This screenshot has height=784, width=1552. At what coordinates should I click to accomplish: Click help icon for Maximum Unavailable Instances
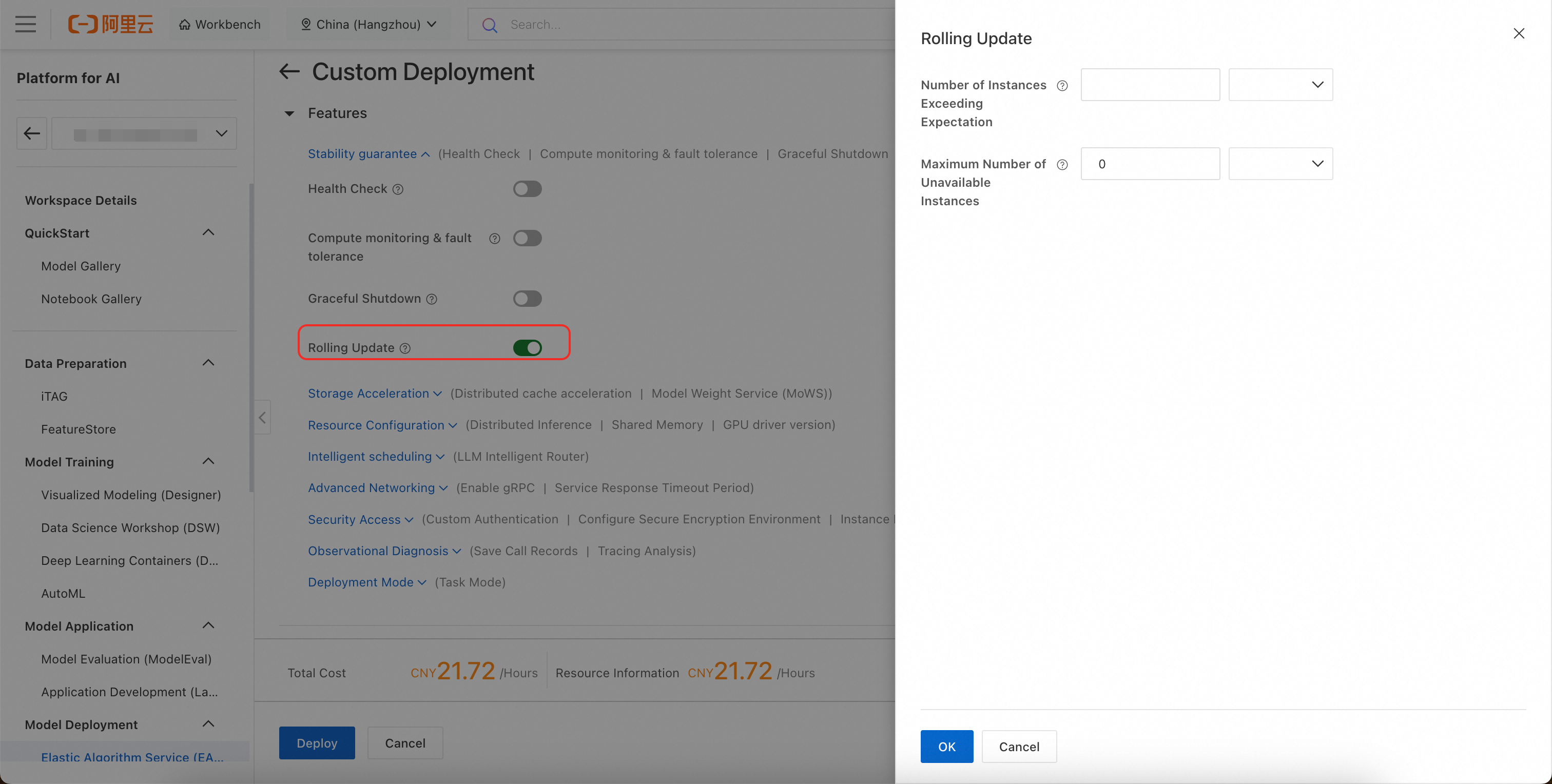click(1062, 164)
